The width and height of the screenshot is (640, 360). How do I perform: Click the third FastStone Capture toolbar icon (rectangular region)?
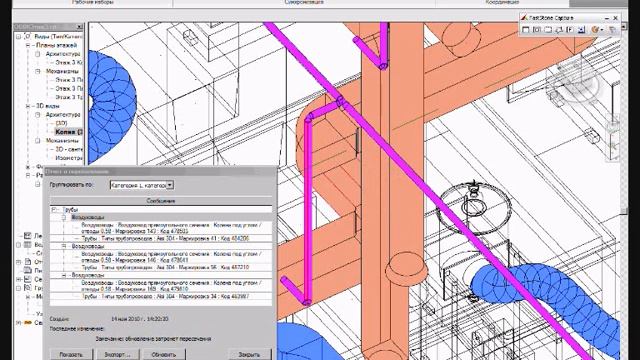point(548,30)
